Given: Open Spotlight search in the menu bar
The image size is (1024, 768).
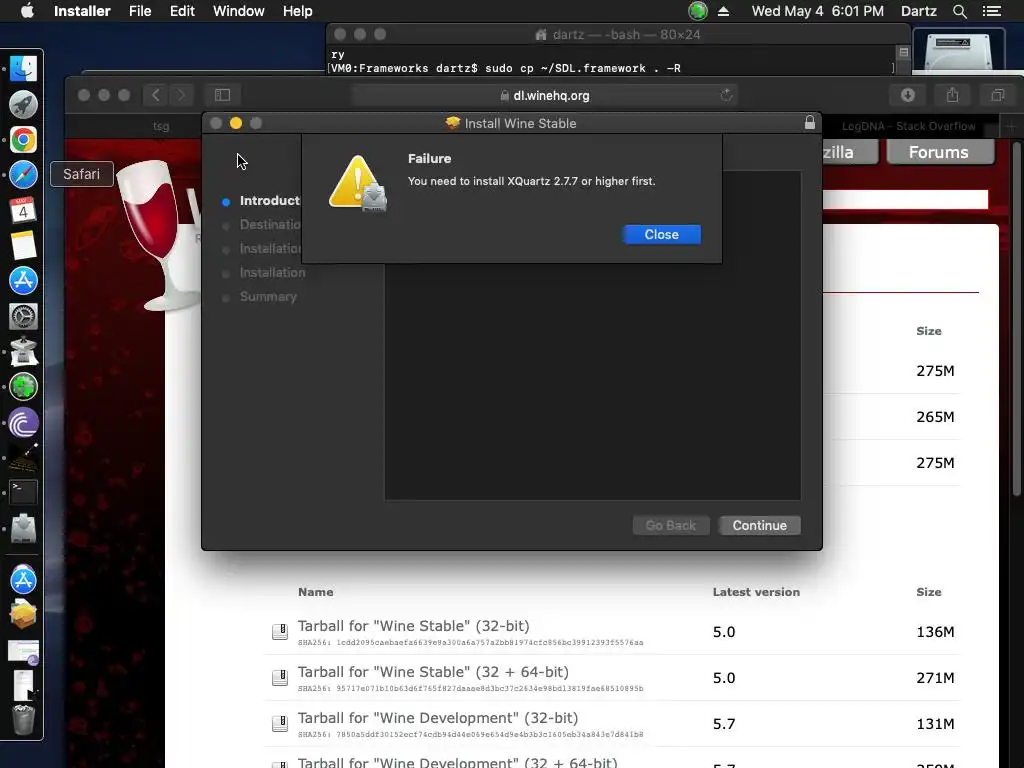Looking at the screenshot, I should pos(959,11).
